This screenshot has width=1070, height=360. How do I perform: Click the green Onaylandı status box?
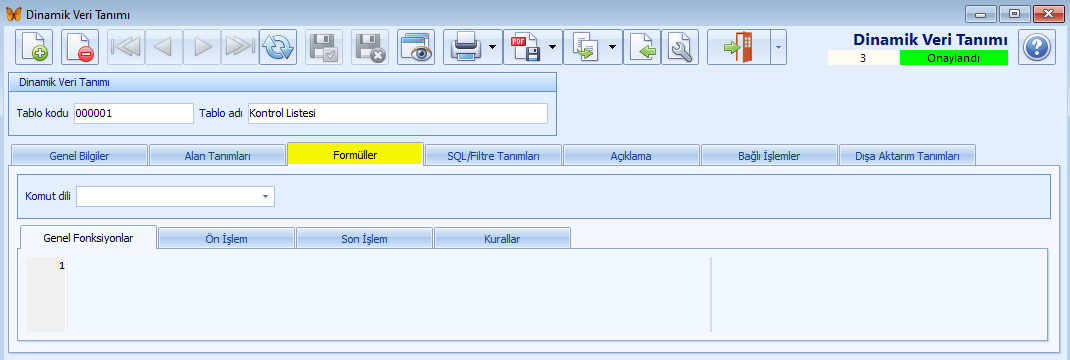[953, 58]
